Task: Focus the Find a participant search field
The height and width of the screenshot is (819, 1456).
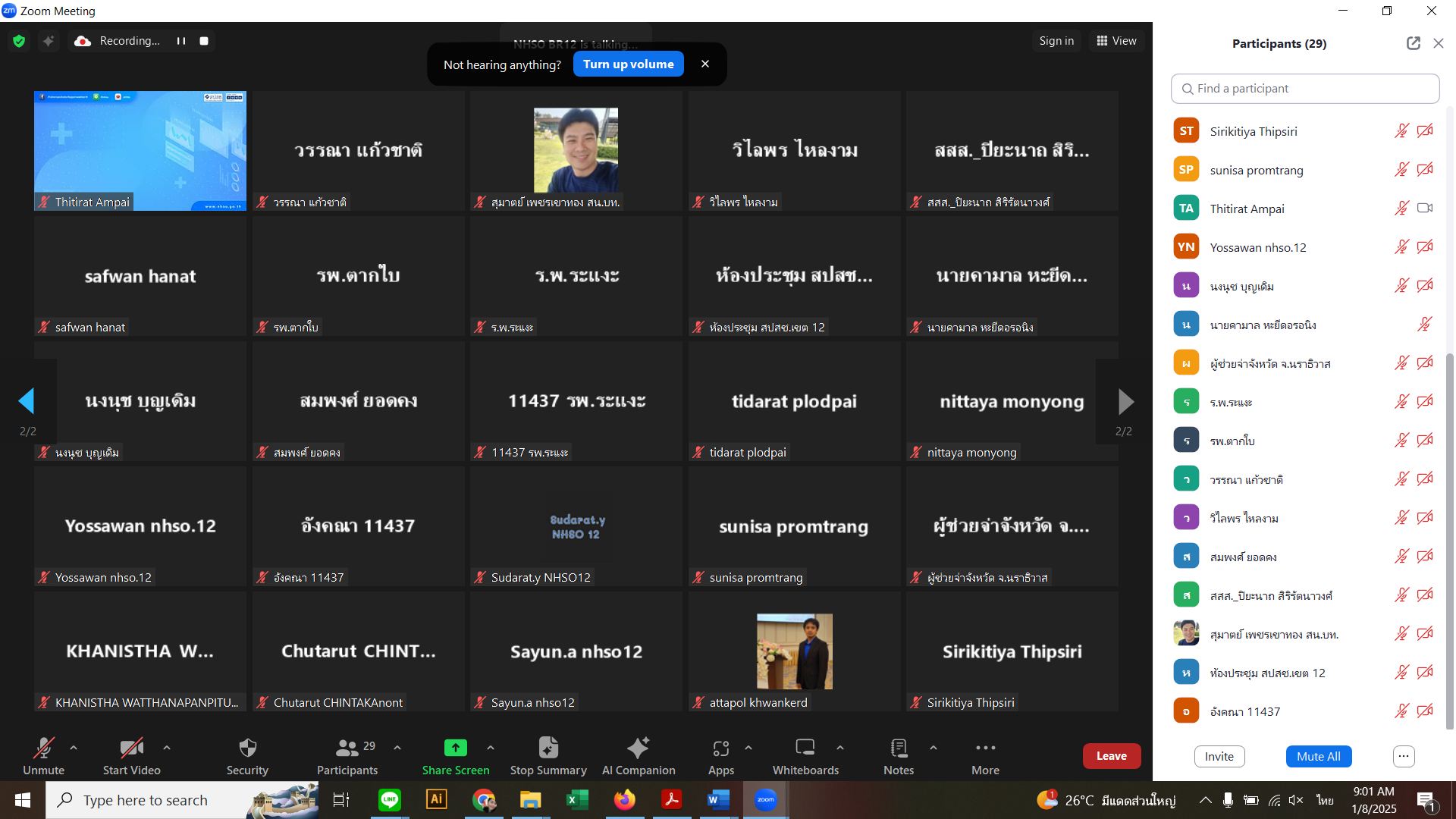Action: click(1305, 89)
